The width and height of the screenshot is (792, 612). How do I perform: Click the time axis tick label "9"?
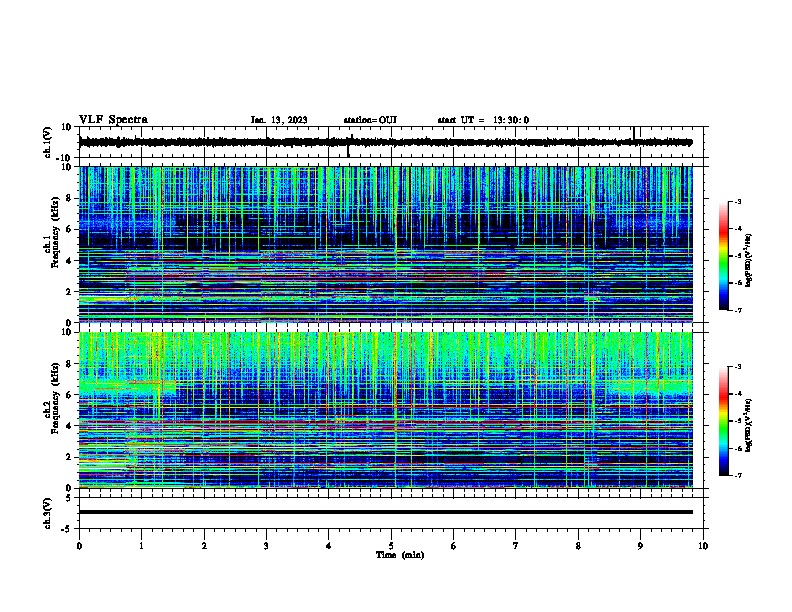click(640, 546)
